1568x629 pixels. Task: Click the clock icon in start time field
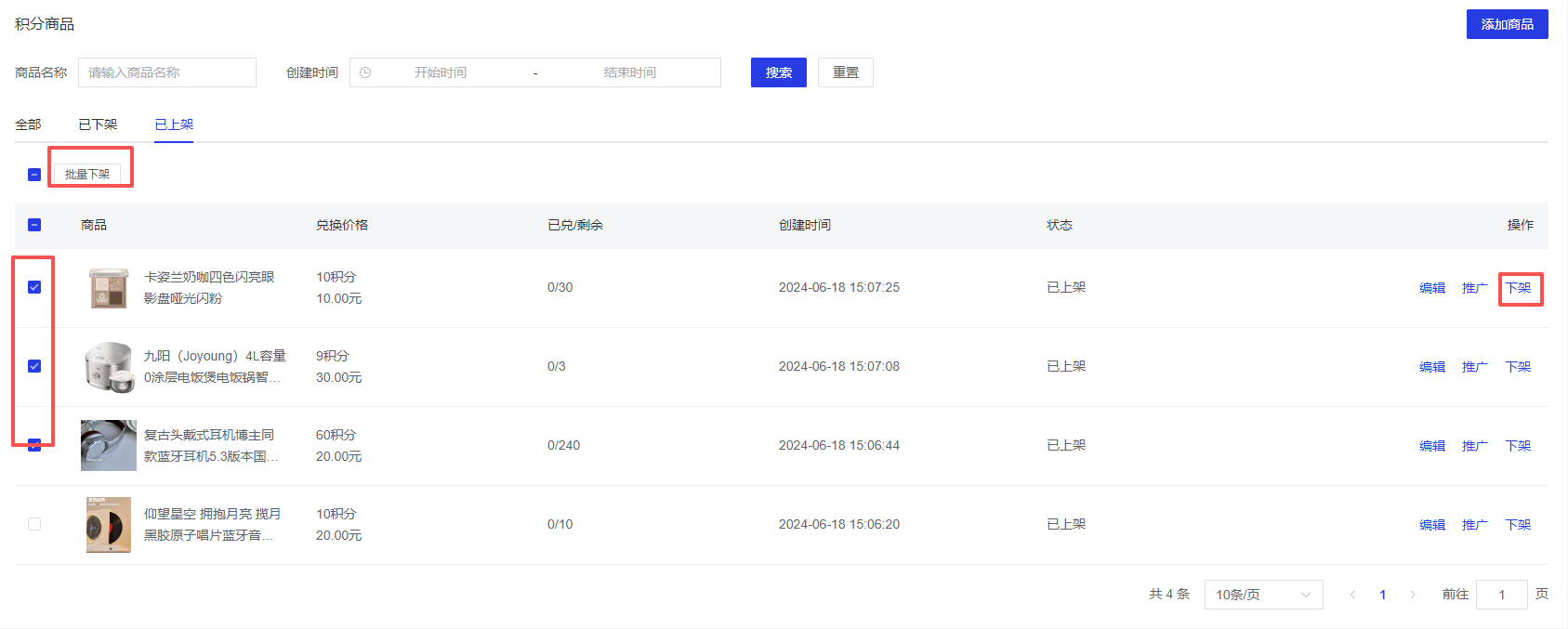(365, 72)
